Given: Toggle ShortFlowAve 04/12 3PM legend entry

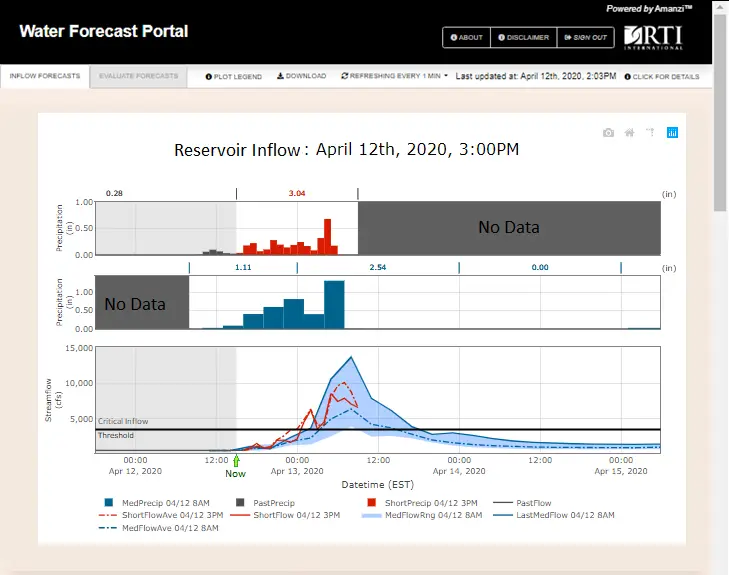Looking at the screenshot, I should point(161,515).
